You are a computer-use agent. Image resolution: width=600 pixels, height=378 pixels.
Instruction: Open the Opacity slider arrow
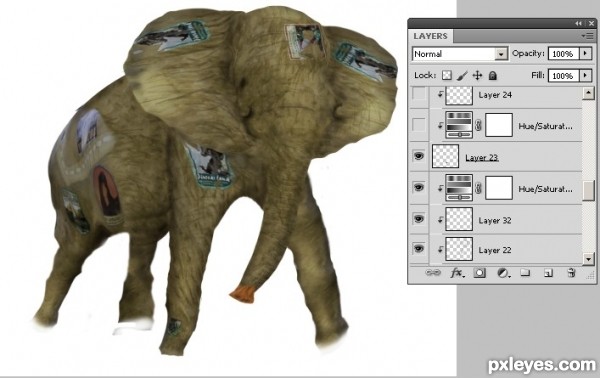(x=585, y=54)
